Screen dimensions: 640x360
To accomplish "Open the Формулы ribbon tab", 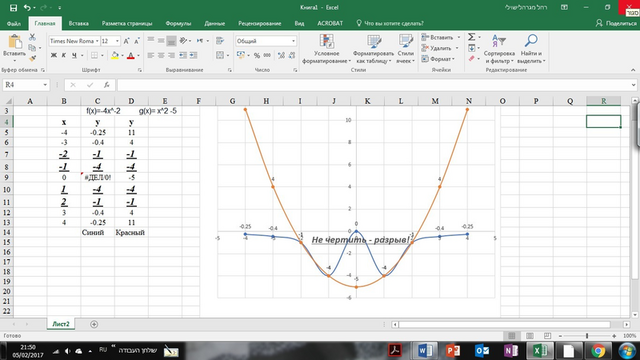I will [x=178, y=23].
